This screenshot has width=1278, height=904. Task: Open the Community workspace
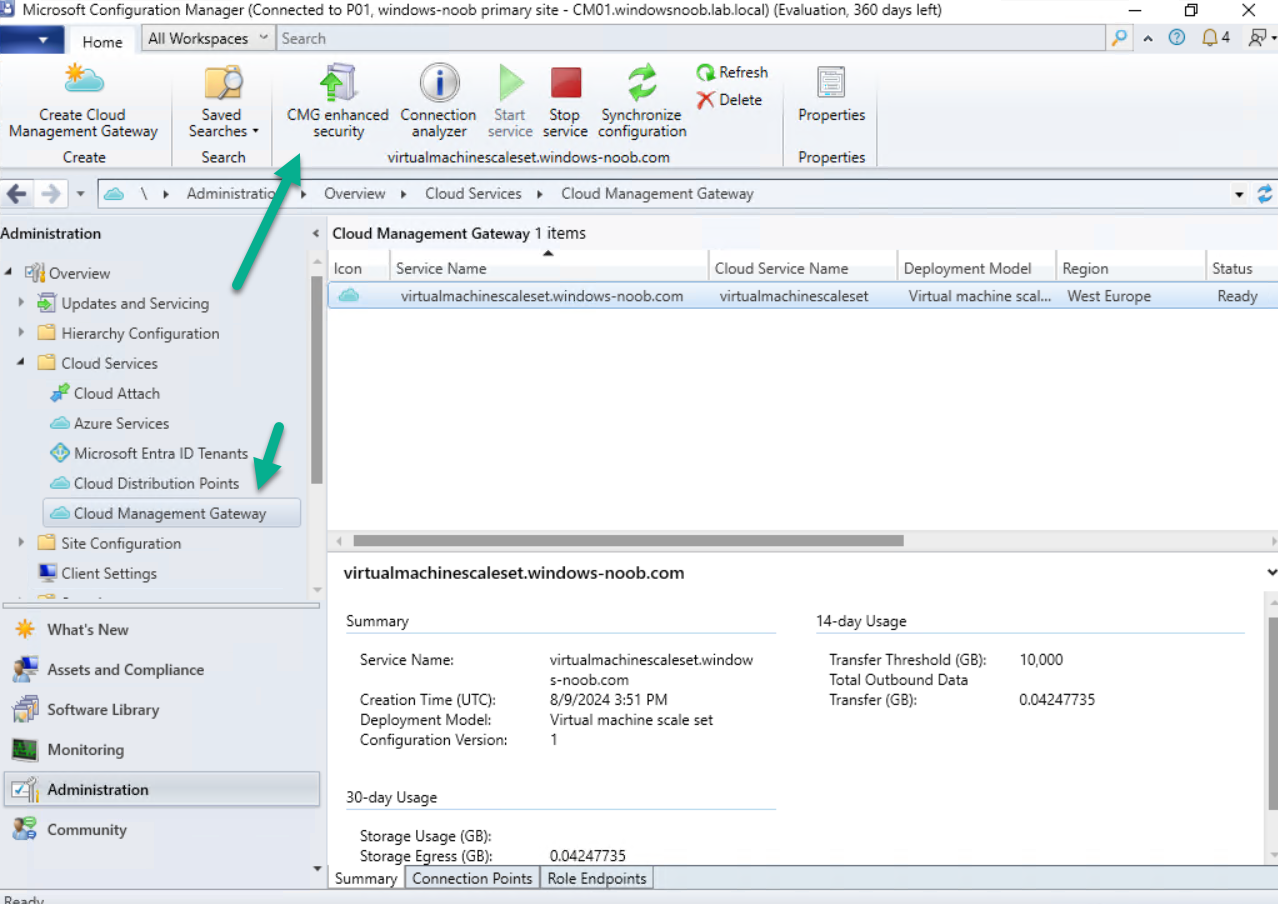click(160, 830)
